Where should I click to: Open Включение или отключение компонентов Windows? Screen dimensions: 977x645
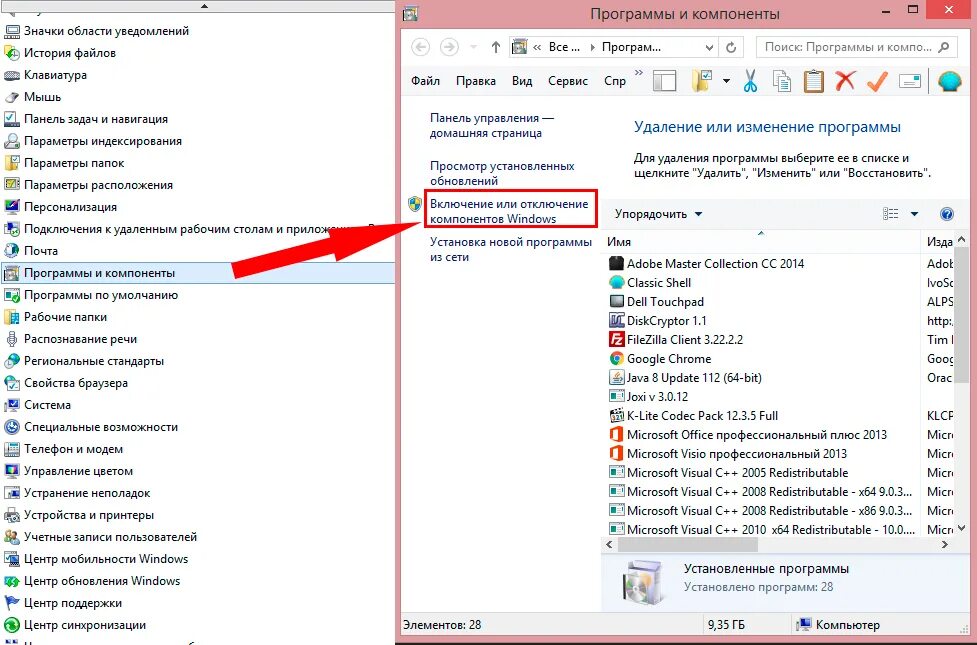509,211
